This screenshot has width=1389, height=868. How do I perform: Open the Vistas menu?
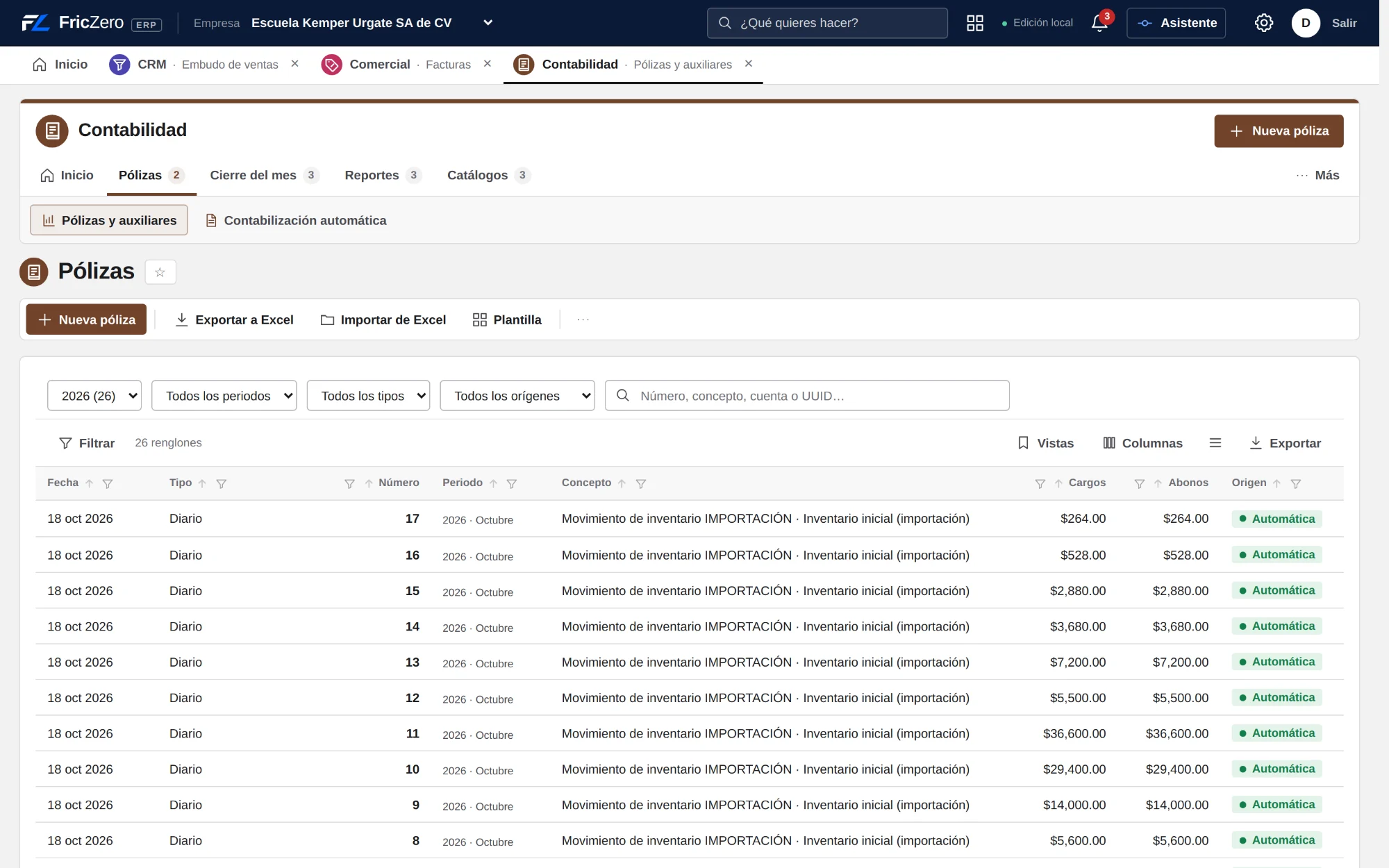1046,443
